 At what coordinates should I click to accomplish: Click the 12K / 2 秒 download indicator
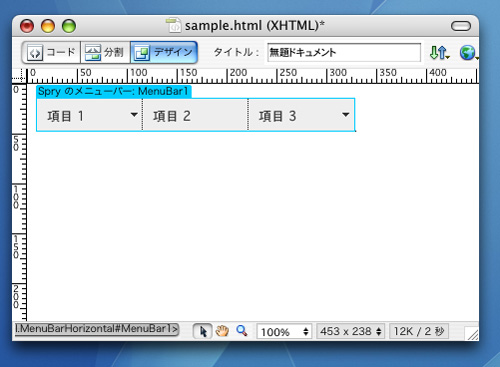[x=419, y=331]
